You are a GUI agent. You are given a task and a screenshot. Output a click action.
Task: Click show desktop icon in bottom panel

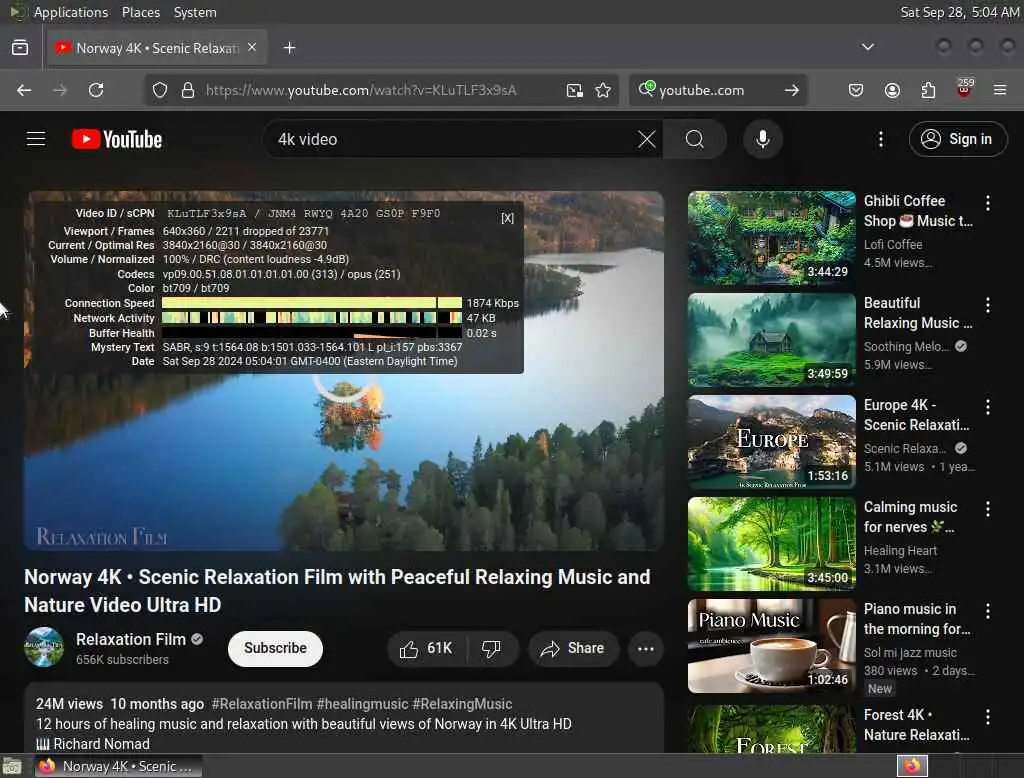point(12,766)
